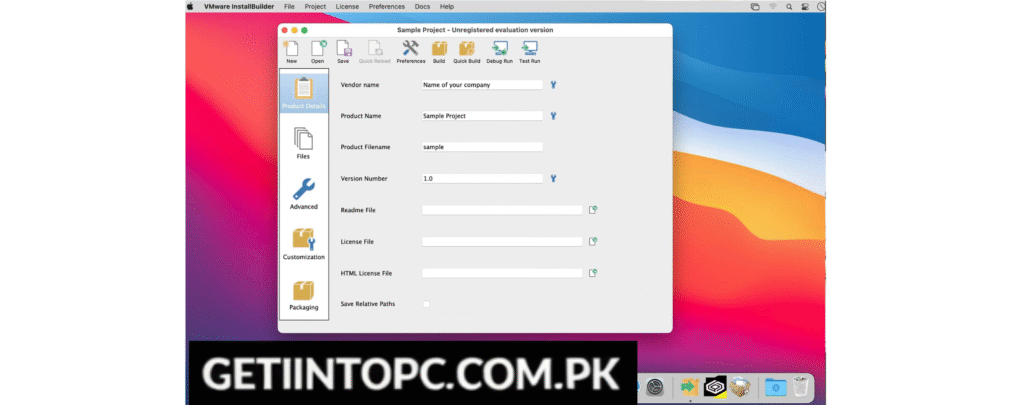The image size is (1024, 405).
Task: Click the wrench icon beside Vendor name
Action: pyautogui.click(x=553, y=85)
